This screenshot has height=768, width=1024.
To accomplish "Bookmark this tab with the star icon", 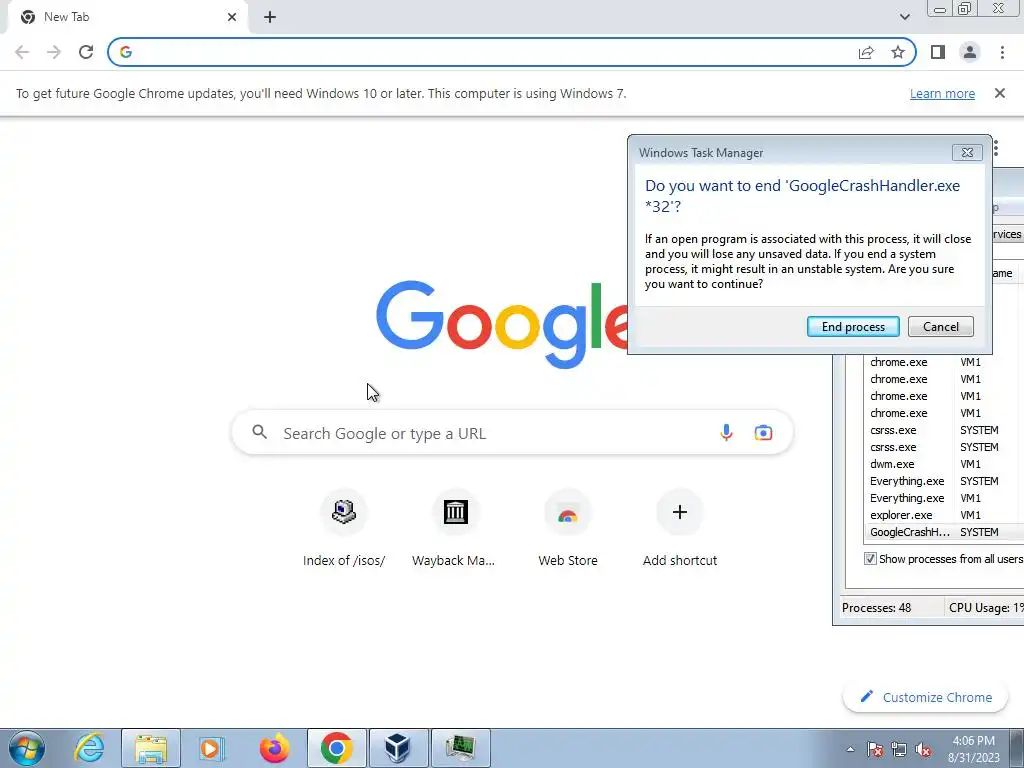I will coord(898,52).
